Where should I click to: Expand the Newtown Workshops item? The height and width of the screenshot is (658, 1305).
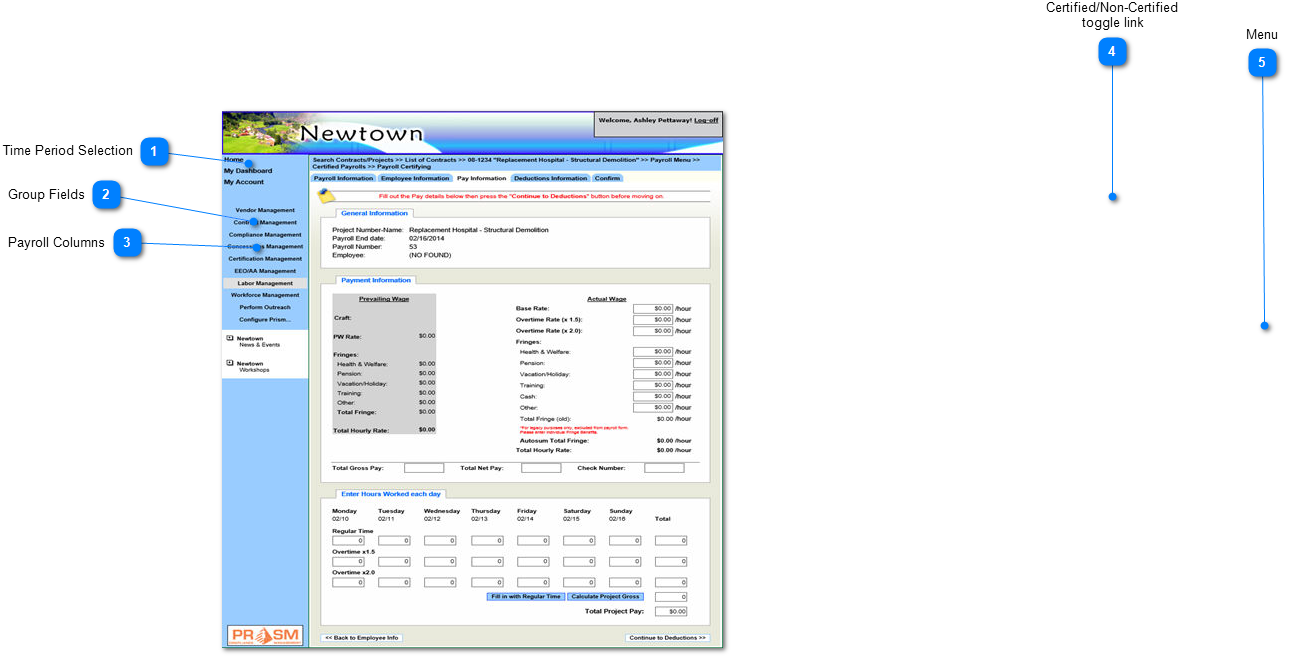[230, 363]
